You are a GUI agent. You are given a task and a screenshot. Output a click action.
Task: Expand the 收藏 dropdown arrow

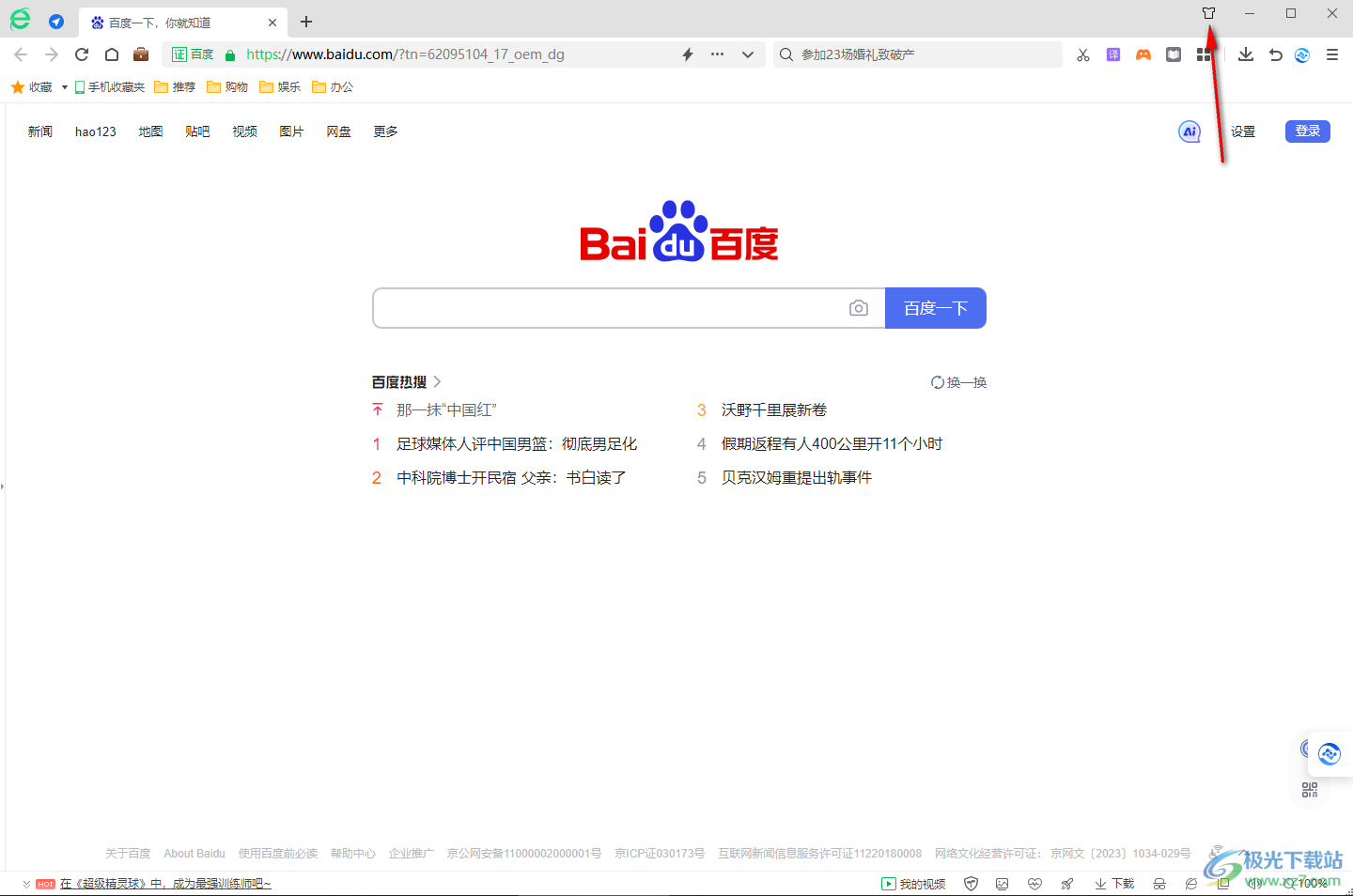64,87
